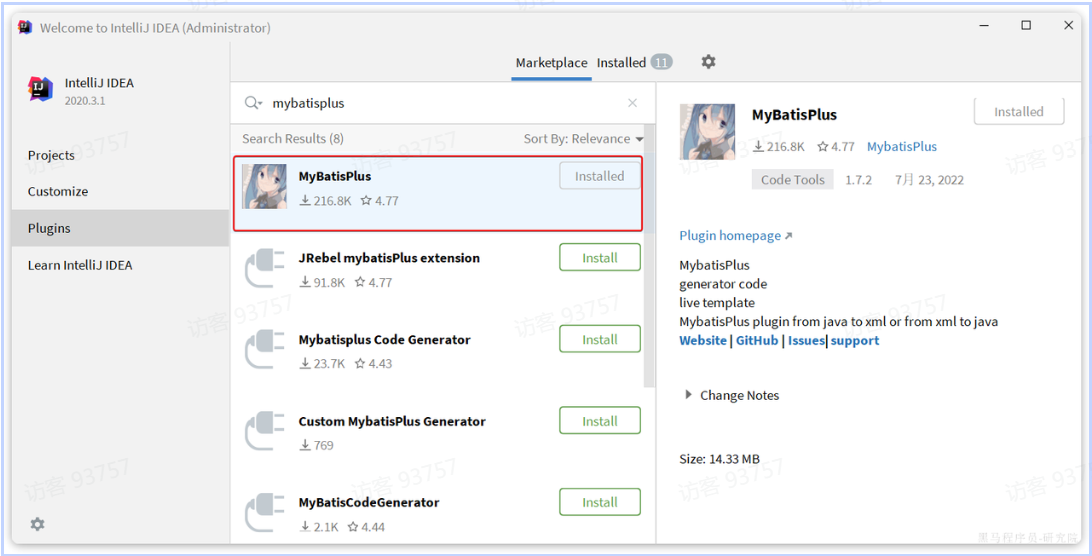Screen dimensions: 1092x556
Task: Click the Size: 14.33 MB text
Action: 719,459
